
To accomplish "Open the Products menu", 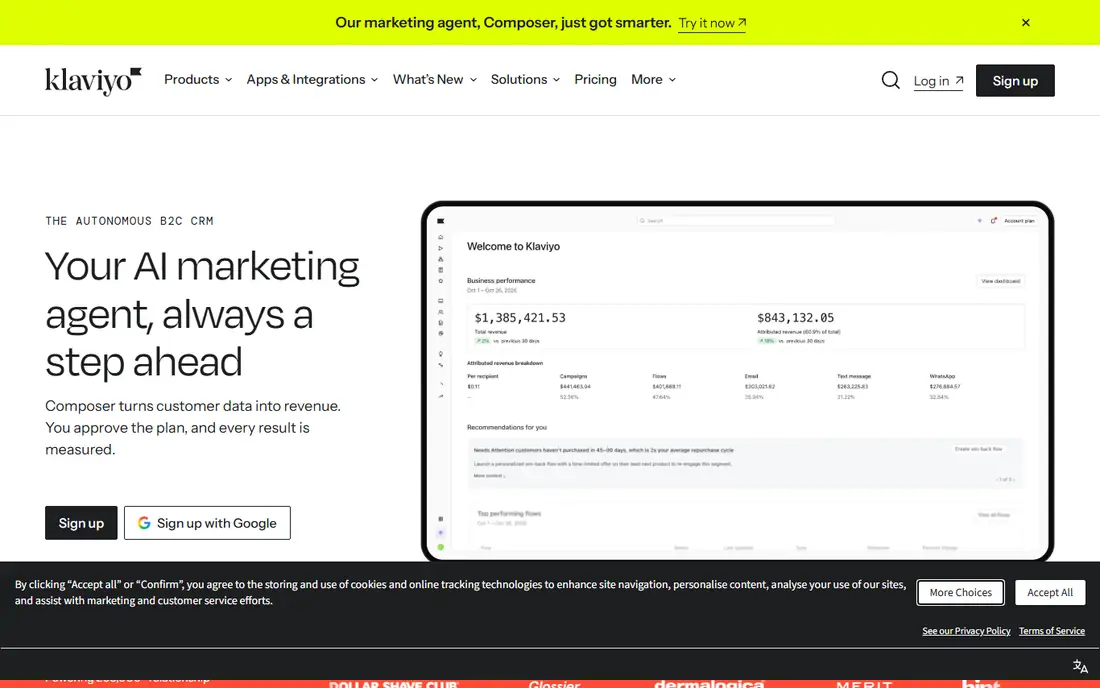I will click(198, 79).
